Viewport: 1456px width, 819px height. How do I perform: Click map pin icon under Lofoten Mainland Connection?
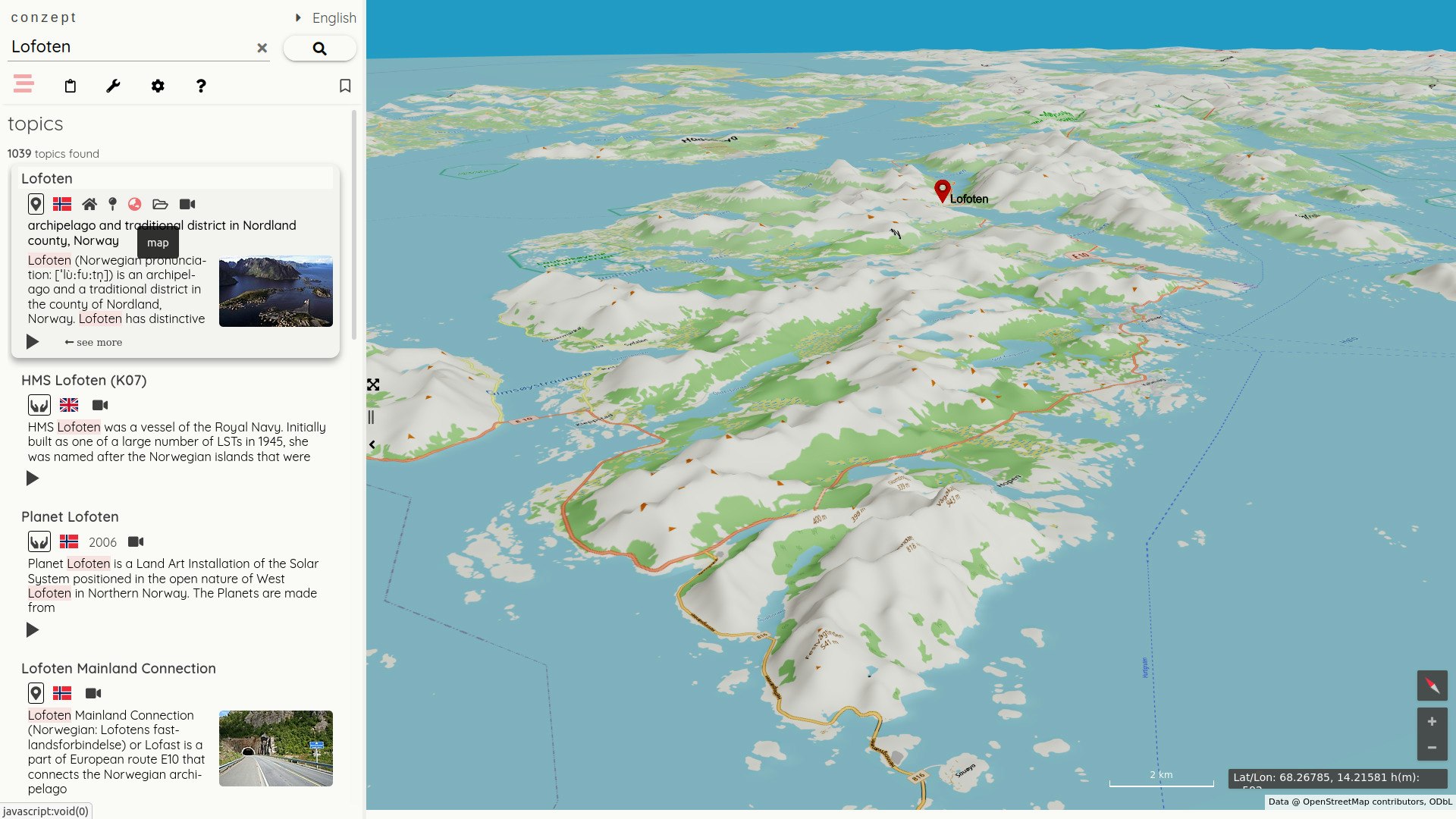pyautogui.click(x=36, y=693)
